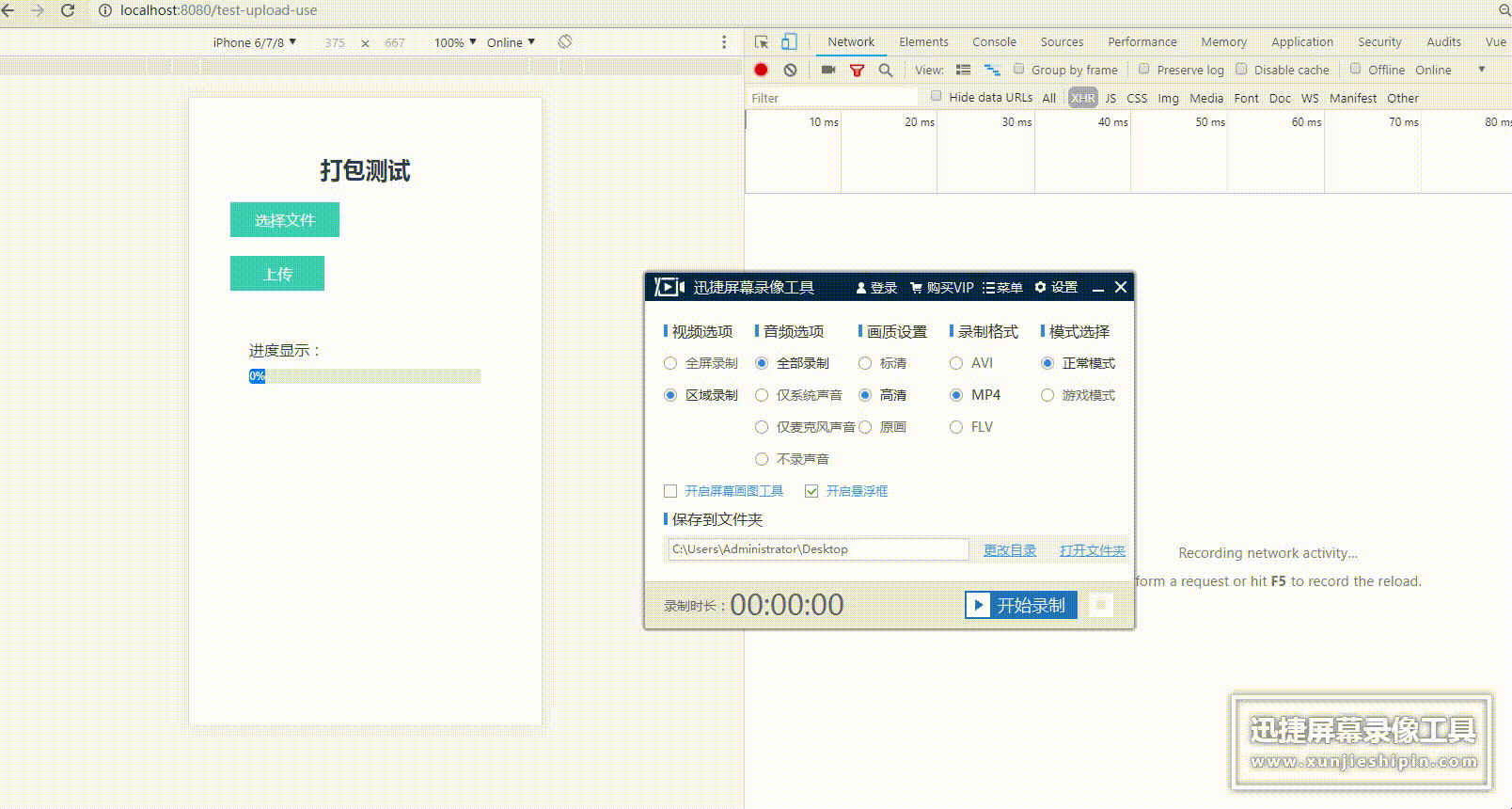The width and height of the screenshot is (1512, 809).
Task: Start recording with 开始录制
Action: coord(1021,605)
